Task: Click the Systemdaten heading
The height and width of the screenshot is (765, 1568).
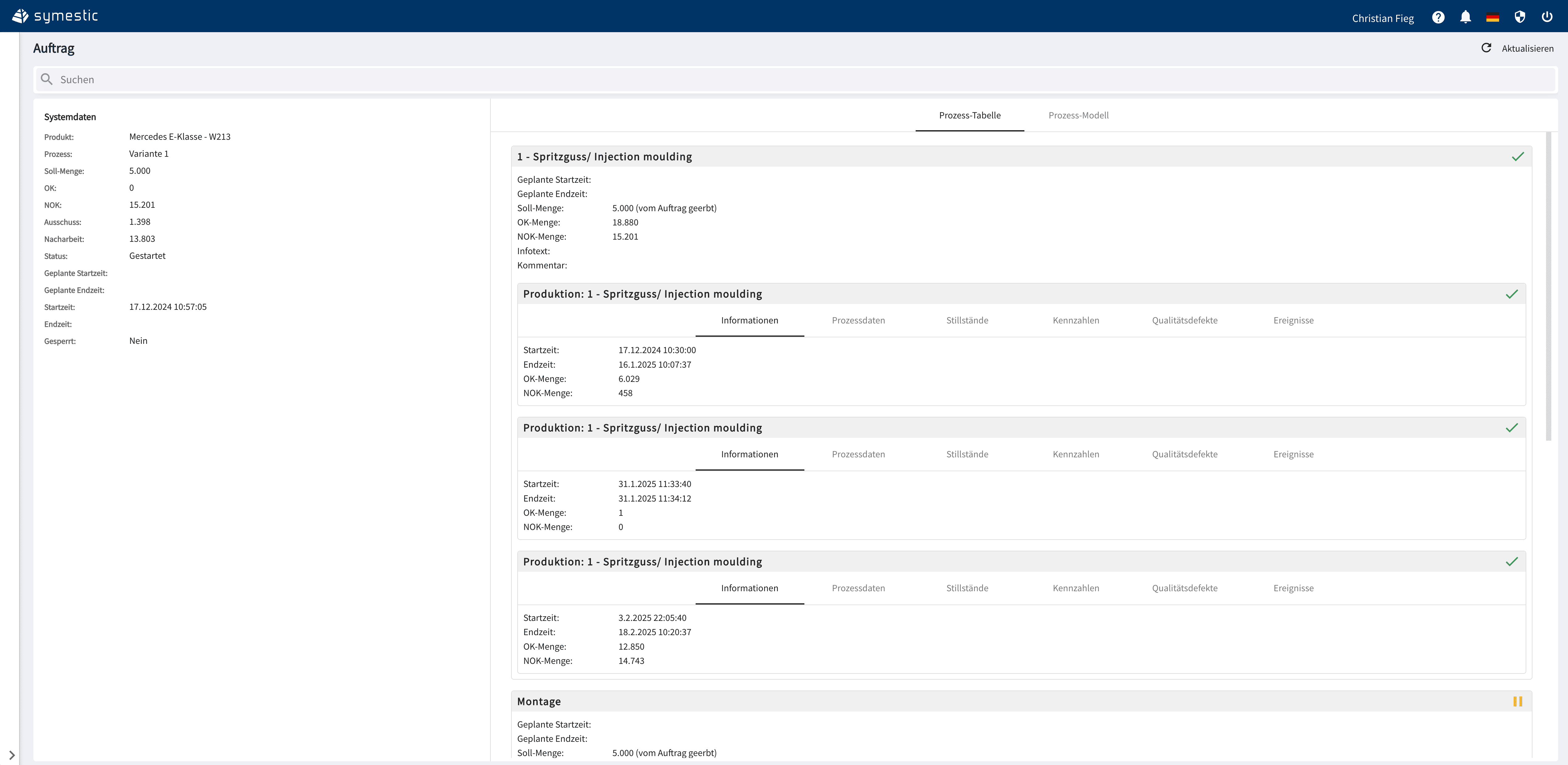Action: tap(70, 117)
